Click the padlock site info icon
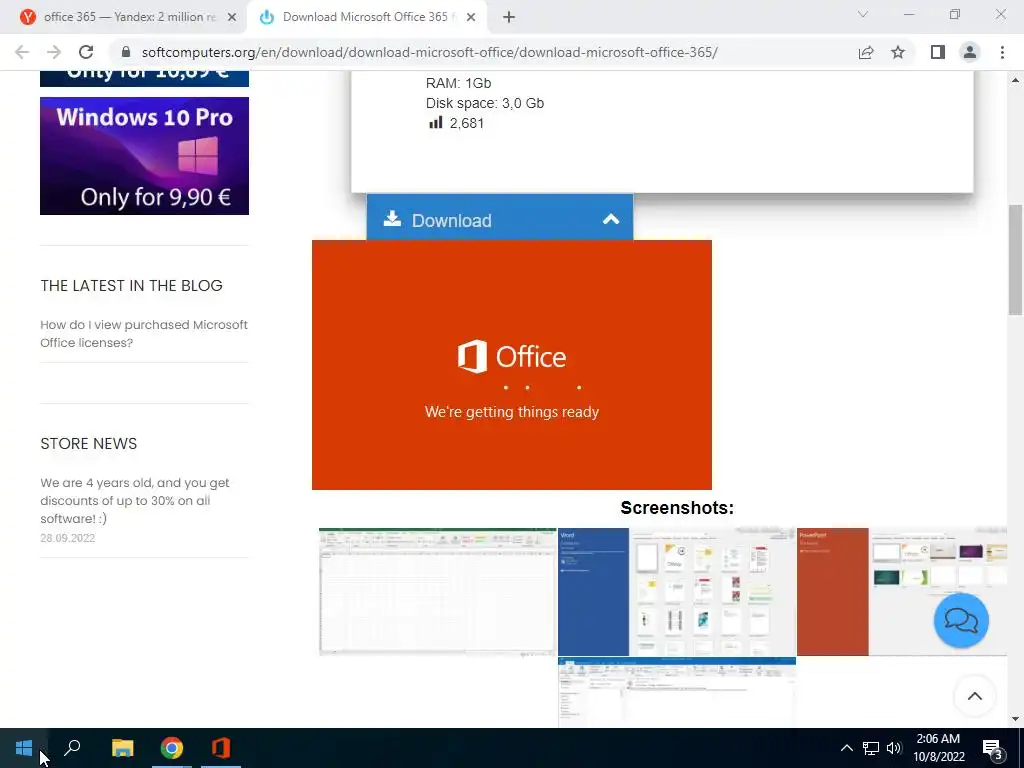The width and height of the screenshot is (1024, 768). pyautogui.click(x=126, y=52)
